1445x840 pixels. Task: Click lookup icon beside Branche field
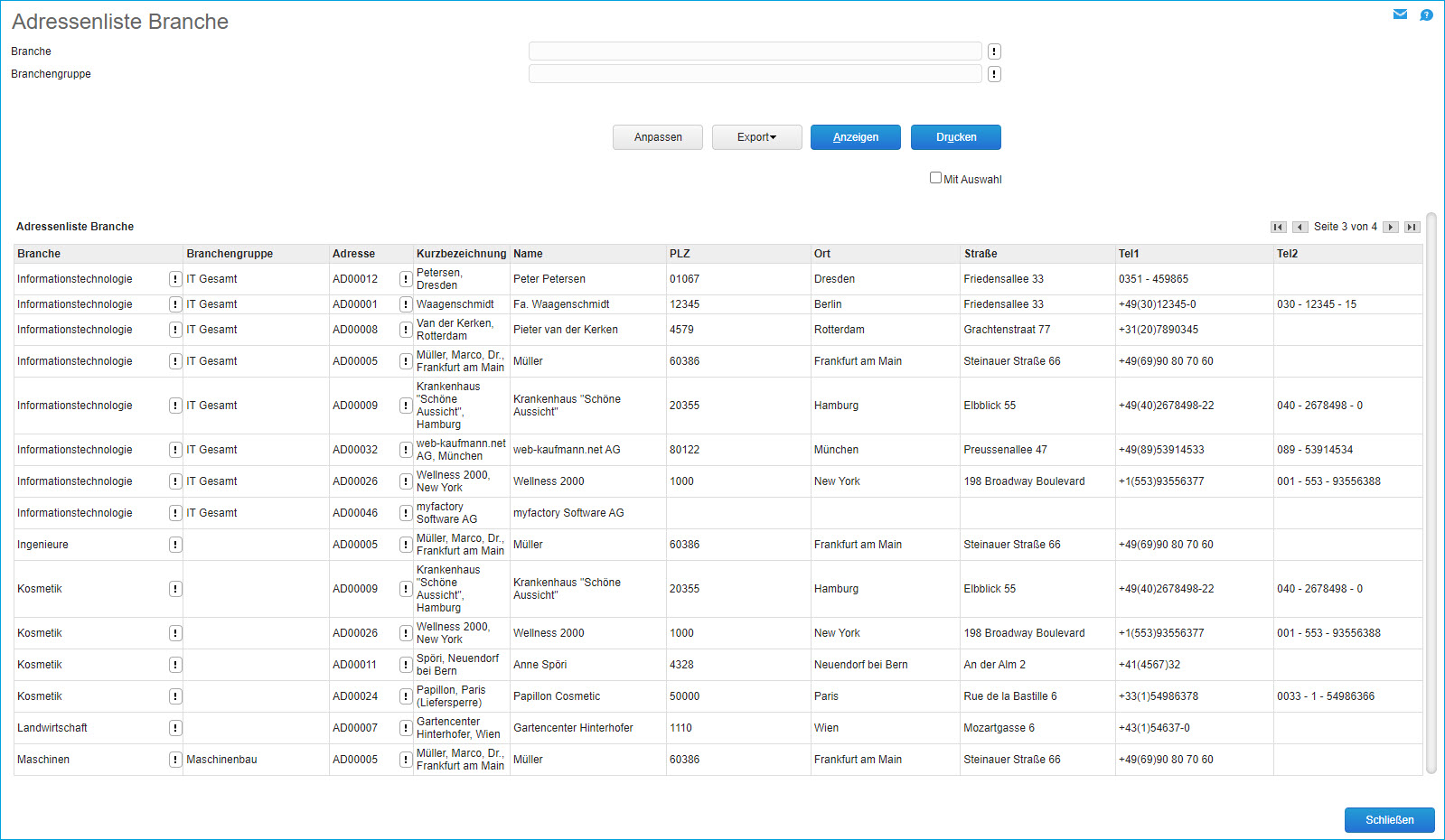click(x=994, y=51)
